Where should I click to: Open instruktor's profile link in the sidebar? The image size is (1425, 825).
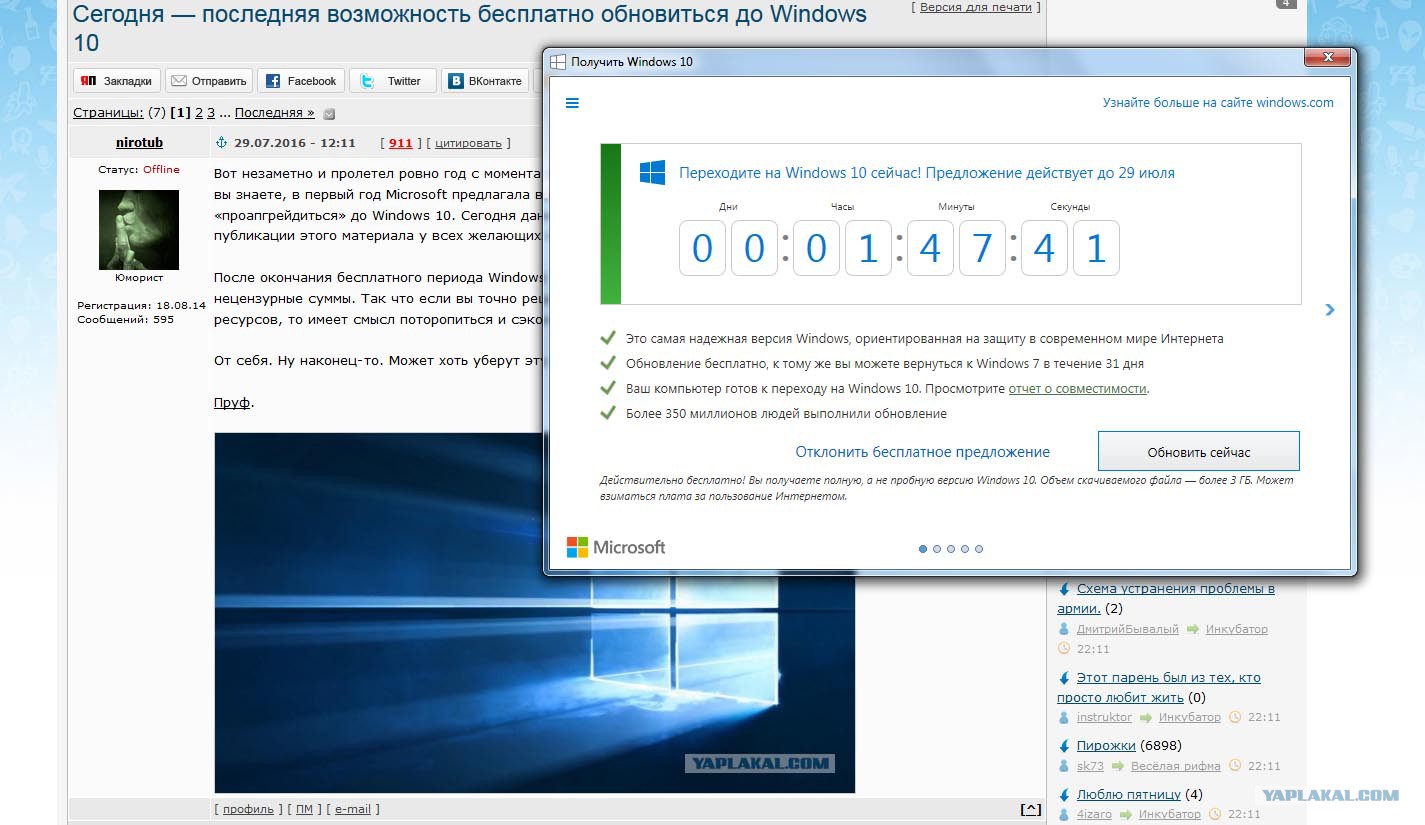click(x=1104, y=718)
